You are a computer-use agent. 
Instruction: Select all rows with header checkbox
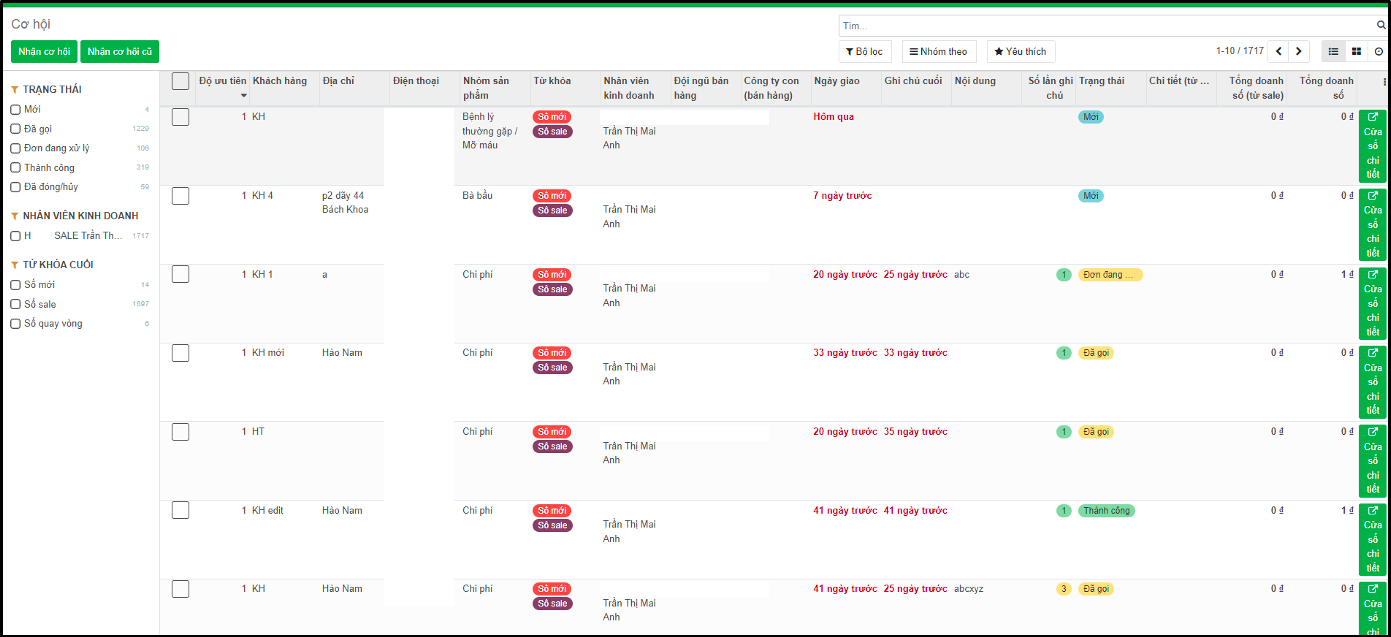point(180,81)
